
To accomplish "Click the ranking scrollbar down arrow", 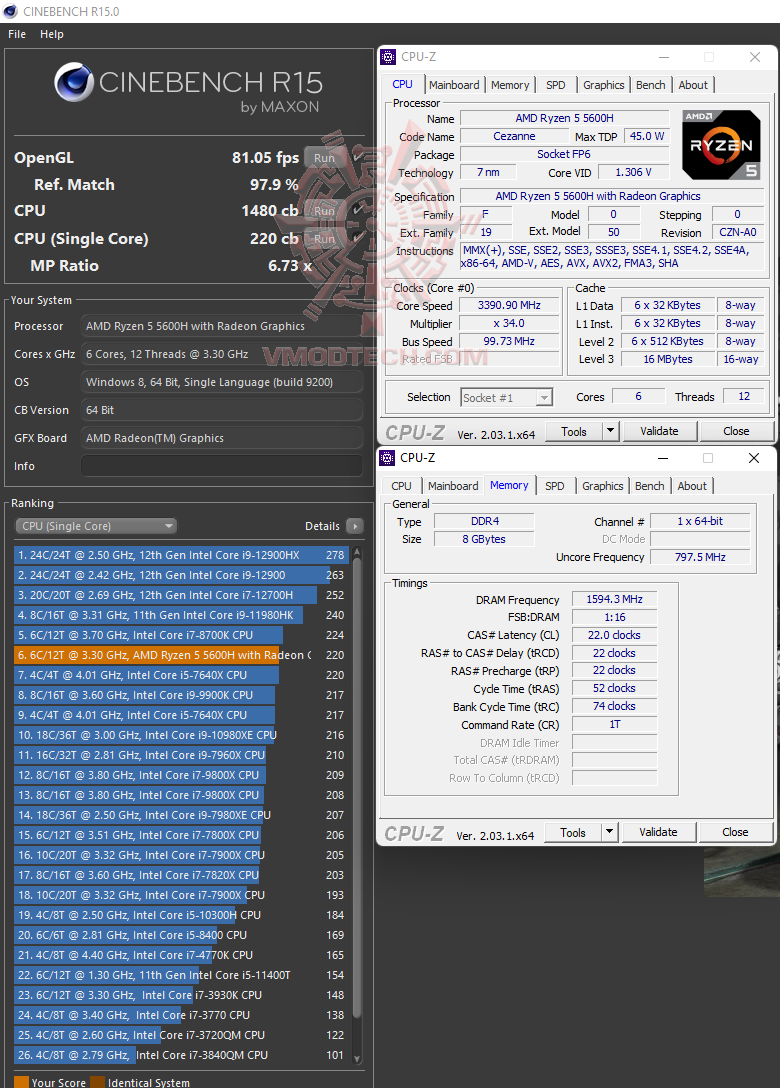I will point(357,1059).
